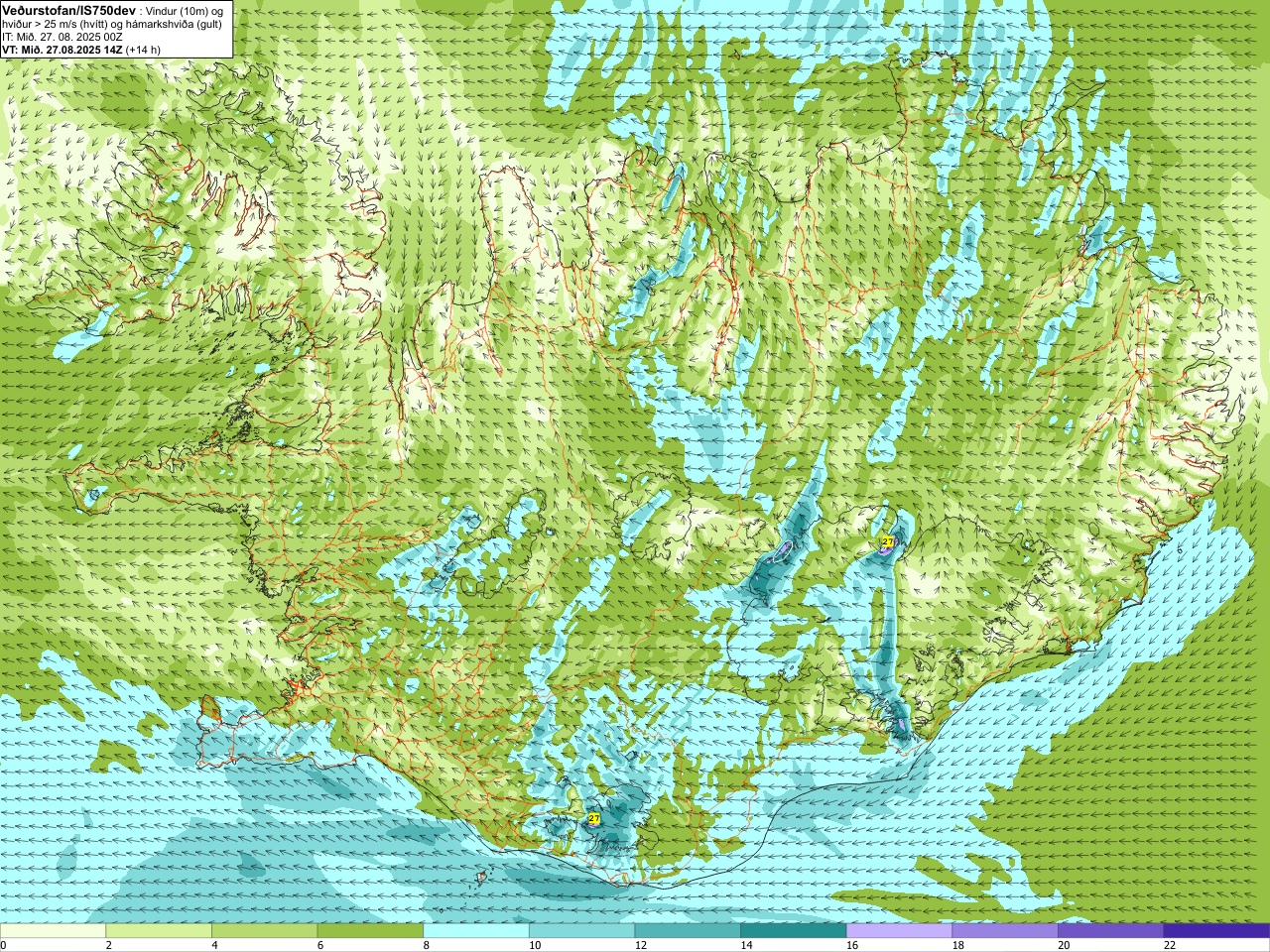This screenshot has height=952, width=1270.
Task: Click the darkest legend swatch above 22
Action: (x=1216, y=931)
